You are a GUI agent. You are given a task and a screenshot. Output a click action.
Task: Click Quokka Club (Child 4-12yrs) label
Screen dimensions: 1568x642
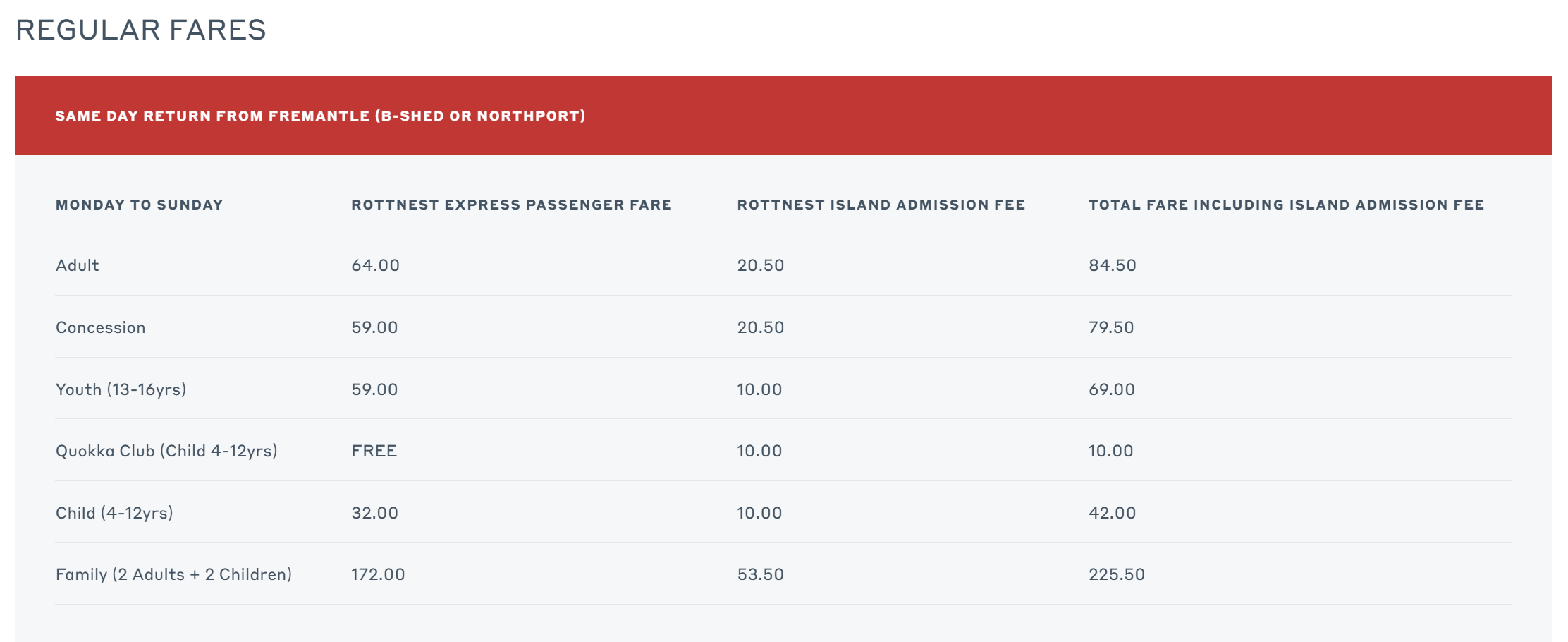click(x=166, y=451)
